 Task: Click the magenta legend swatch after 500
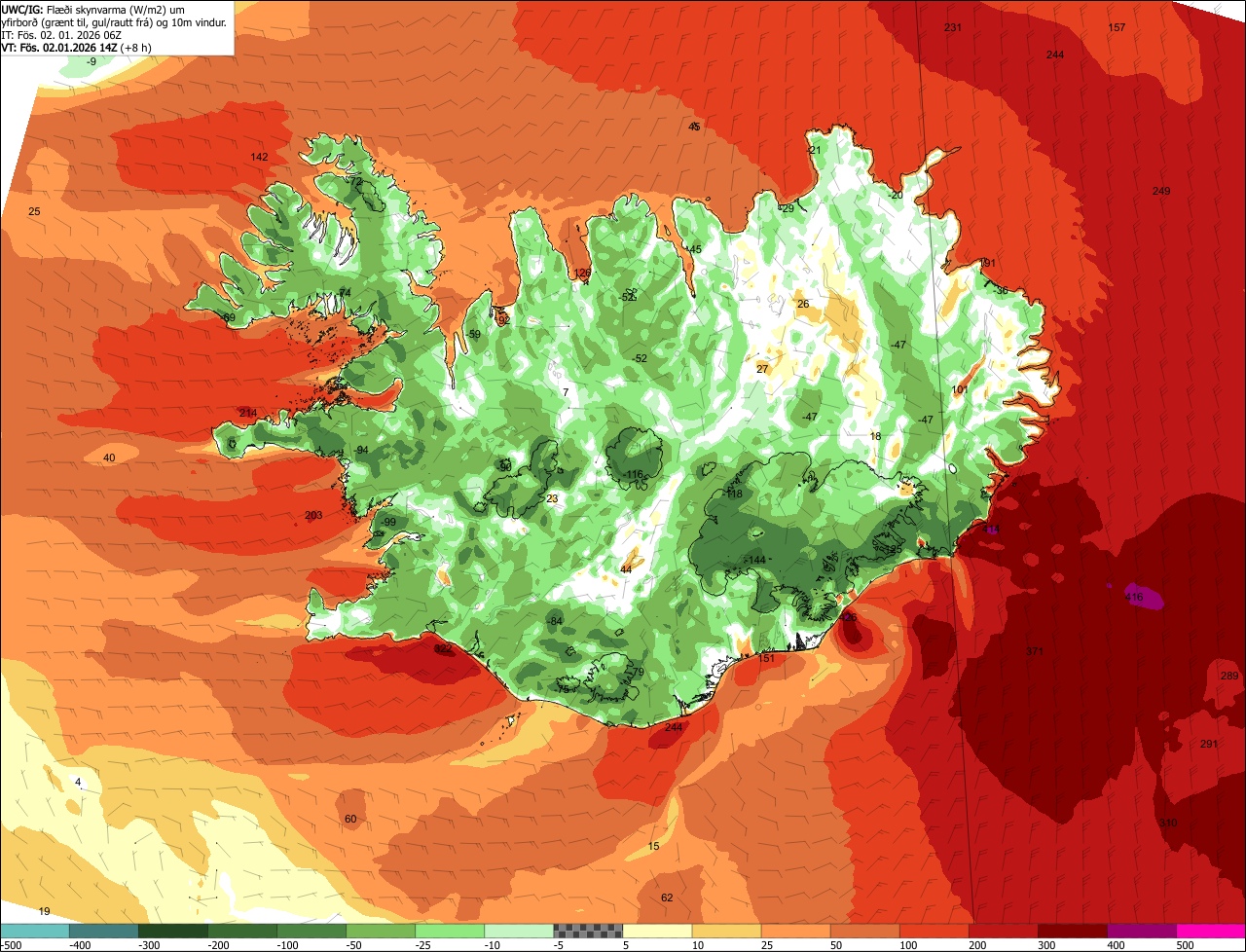pos(1210,931)
